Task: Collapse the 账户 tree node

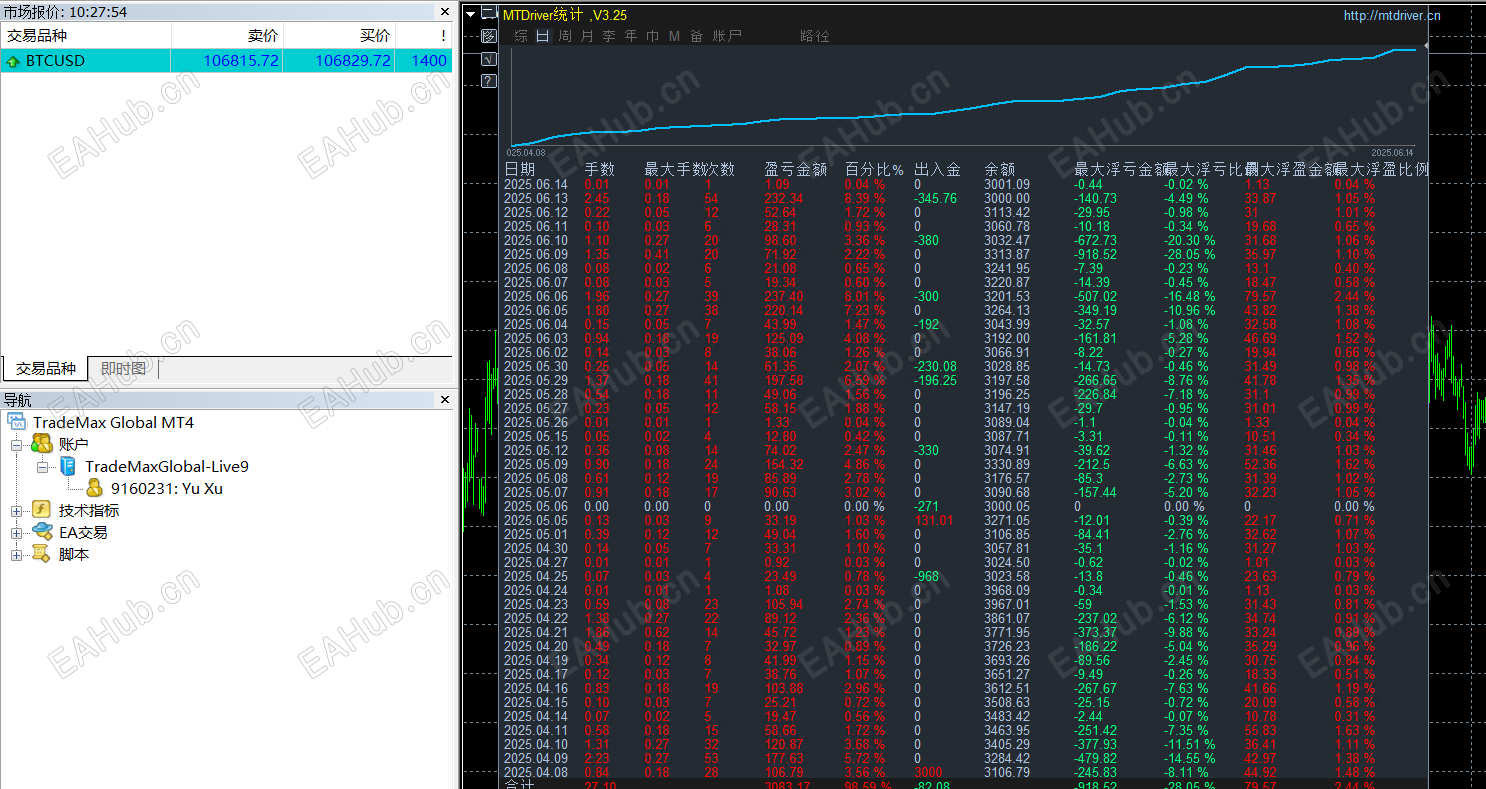Action: click(16, 445)
